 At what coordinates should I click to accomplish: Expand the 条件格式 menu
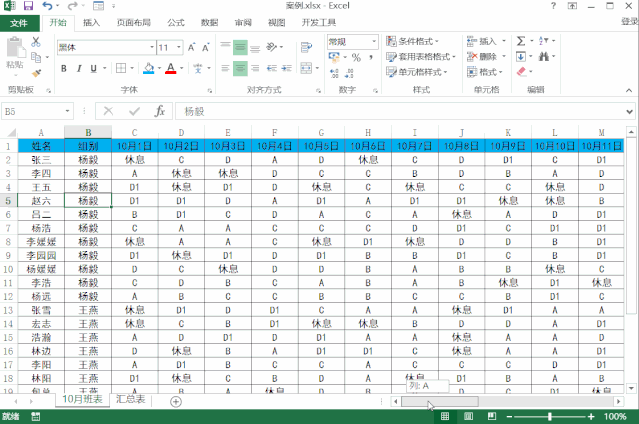coord(412,41)
